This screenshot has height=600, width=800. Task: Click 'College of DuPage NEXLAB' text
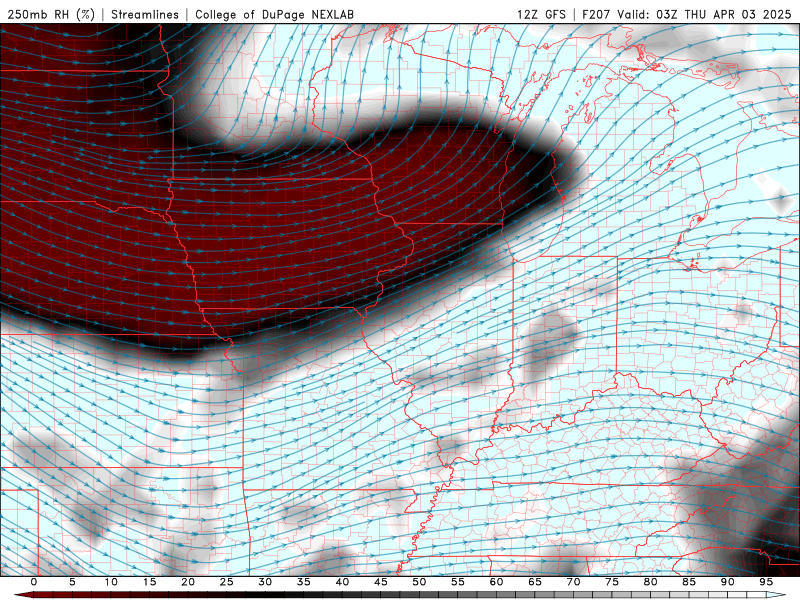pyautogui.click(x=274, y=14)
